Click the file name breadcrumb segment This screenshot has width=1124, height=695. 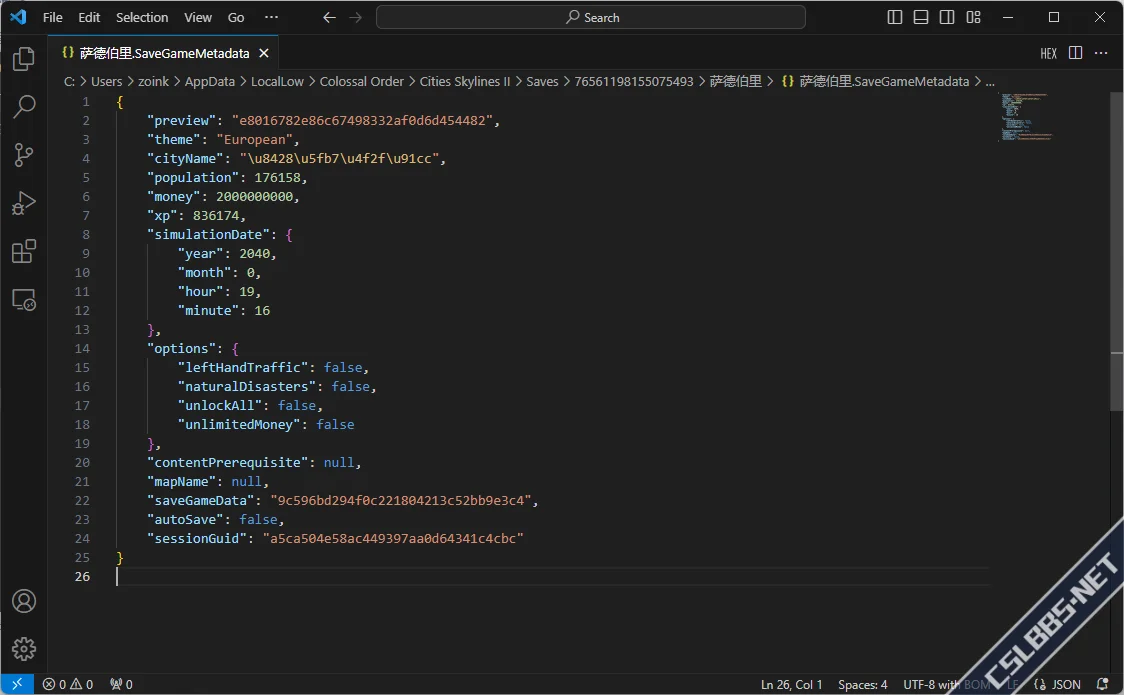(x=875, y=82)
